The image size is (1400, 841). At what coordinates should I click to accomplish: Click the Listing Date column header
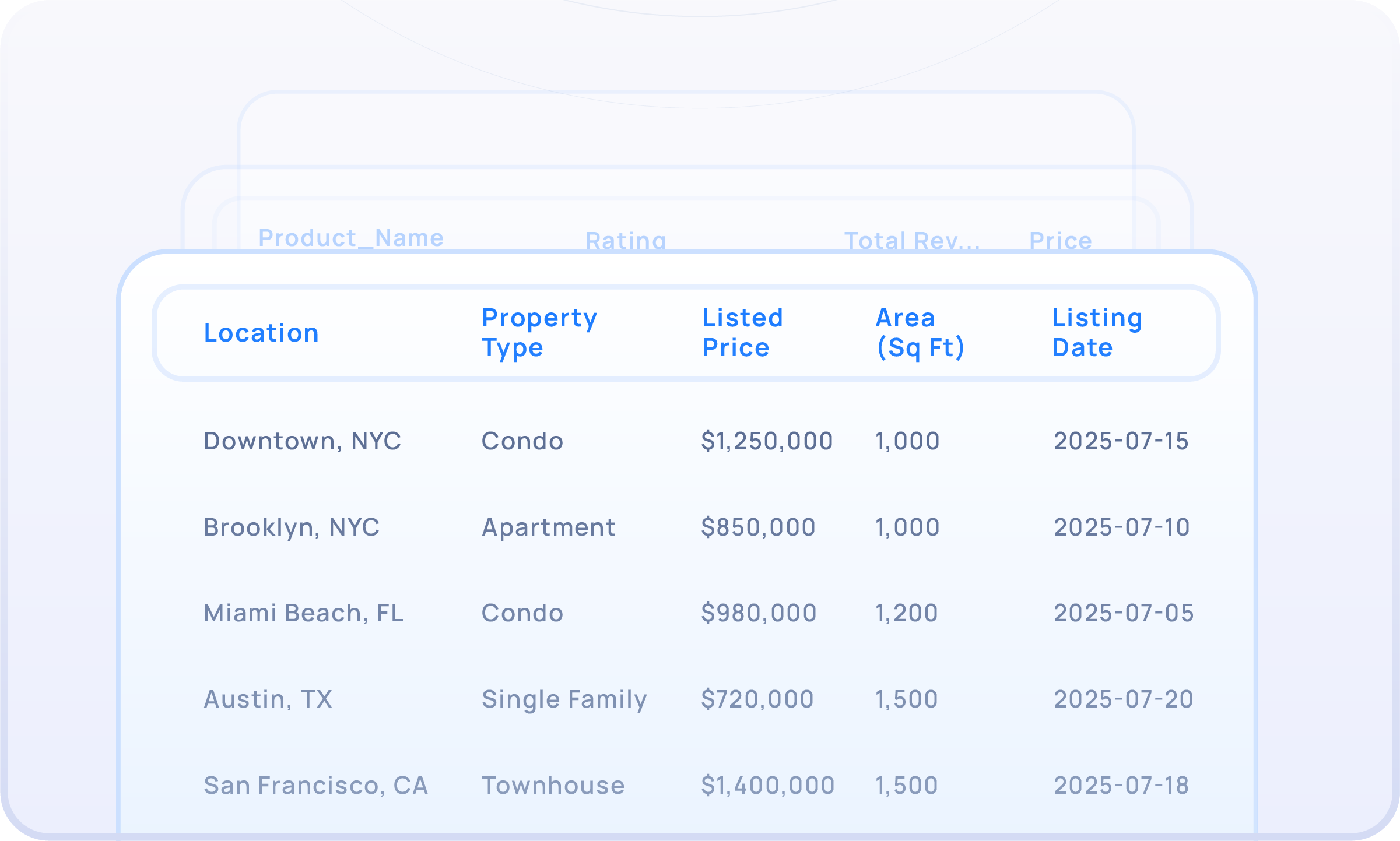click(x=1097, y=333)
